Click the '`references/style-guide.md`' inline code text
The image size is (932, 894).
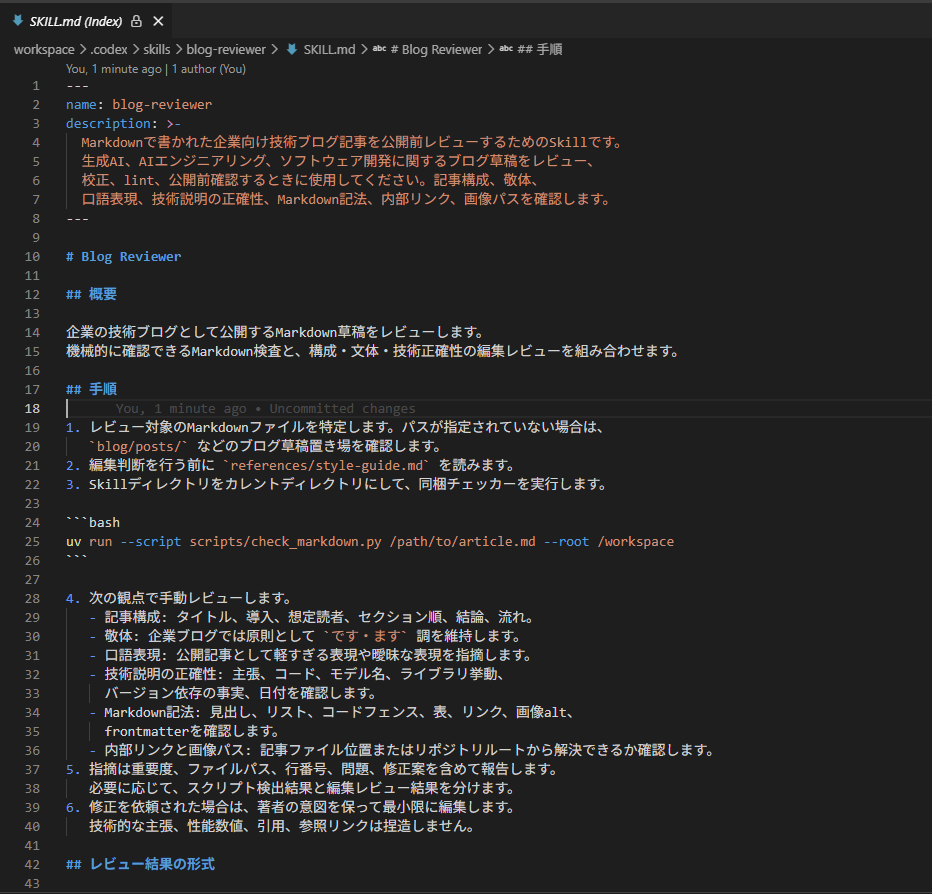(x=326, y=465)
